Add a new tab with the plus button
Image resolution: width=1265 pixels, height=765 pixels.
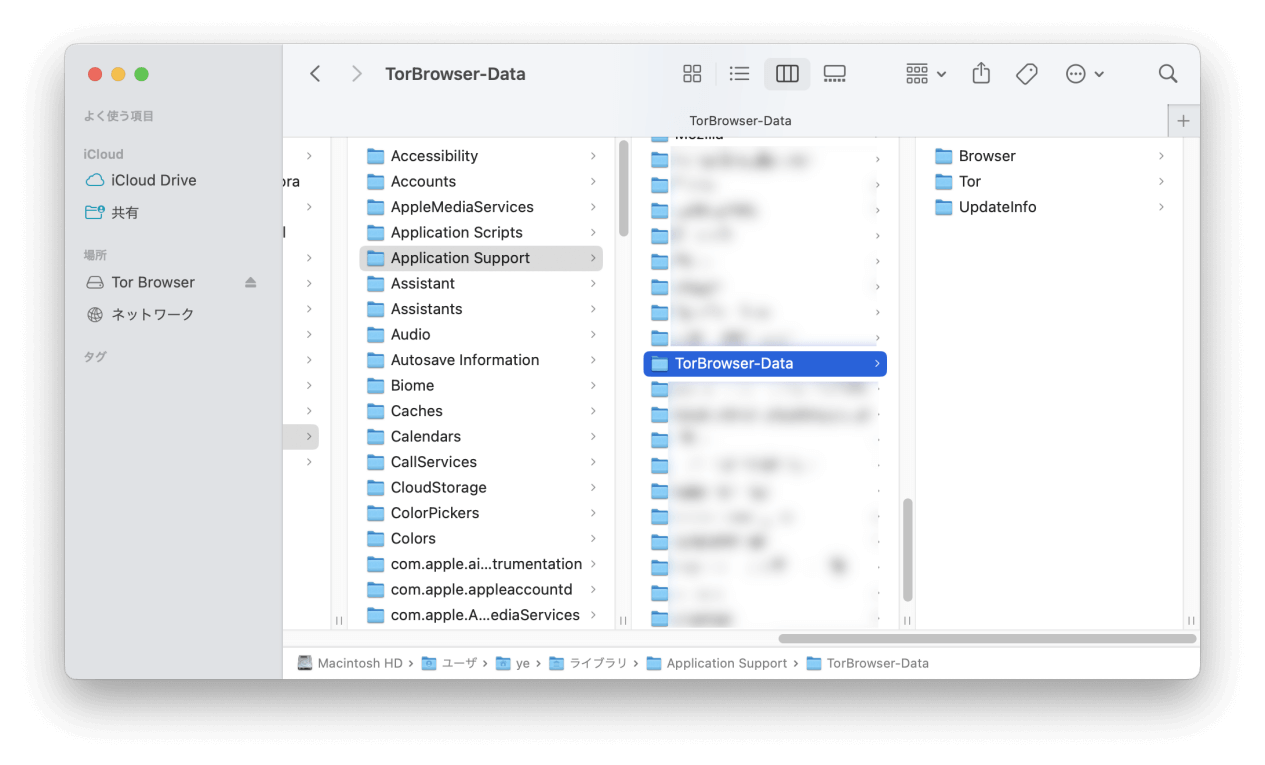pyautogui.click(x=1183, y=121)
